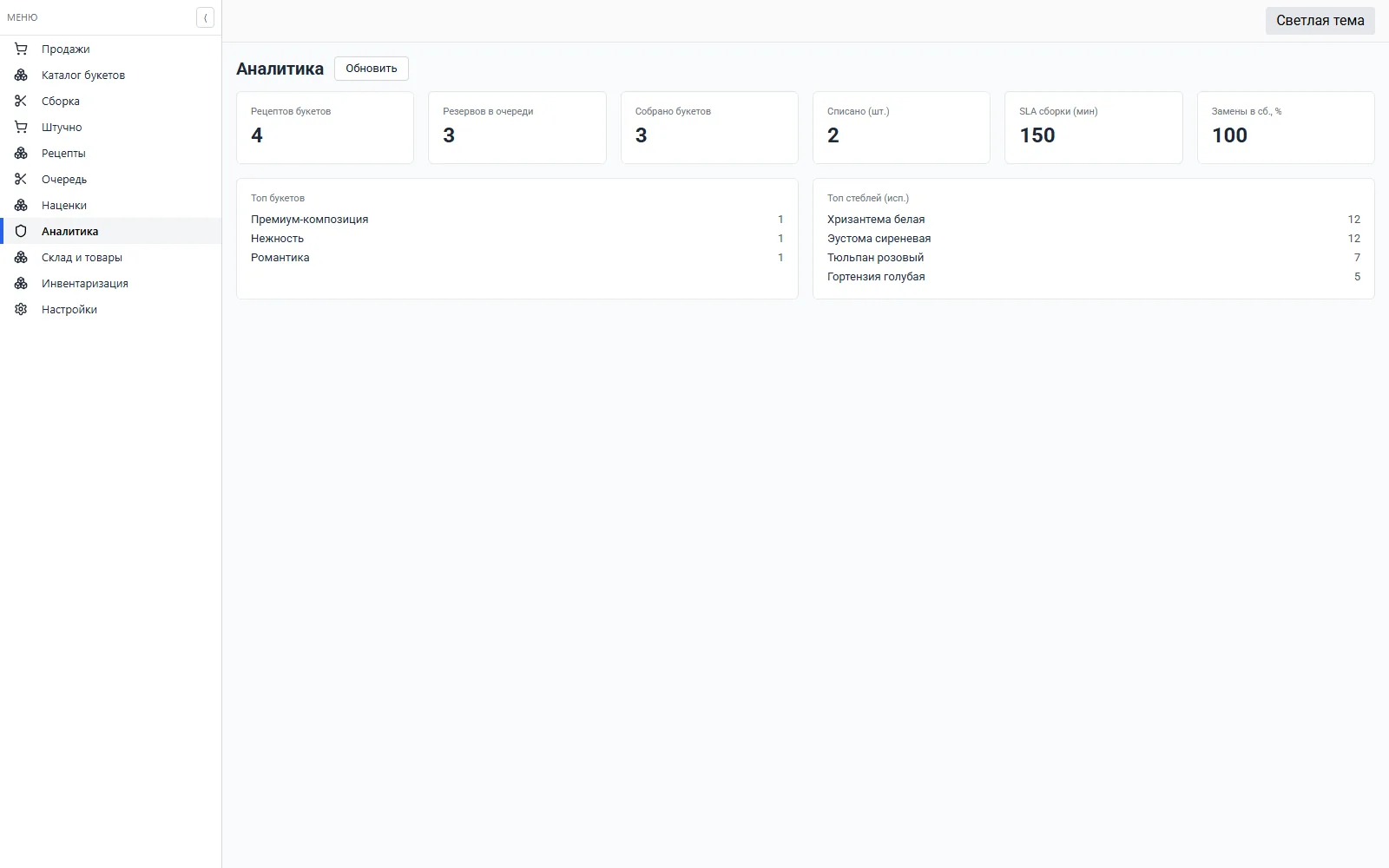Click the Рецептов букетов stat card
This screenshot has height=868, width=1389.
[325, 128]
